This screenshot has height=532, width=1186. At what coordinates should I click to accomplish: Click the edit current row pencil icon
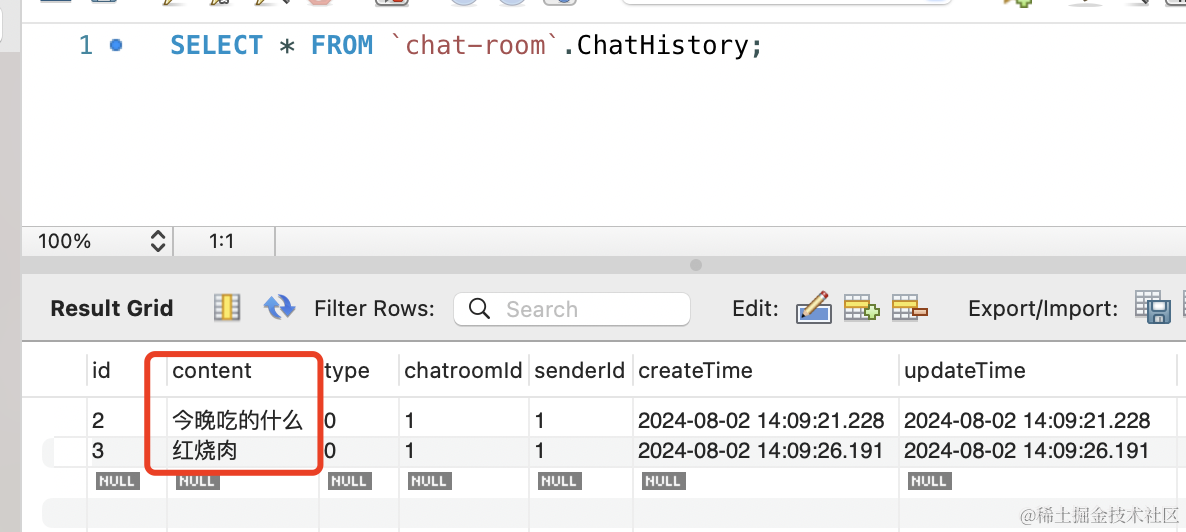(x=813, y=308)
